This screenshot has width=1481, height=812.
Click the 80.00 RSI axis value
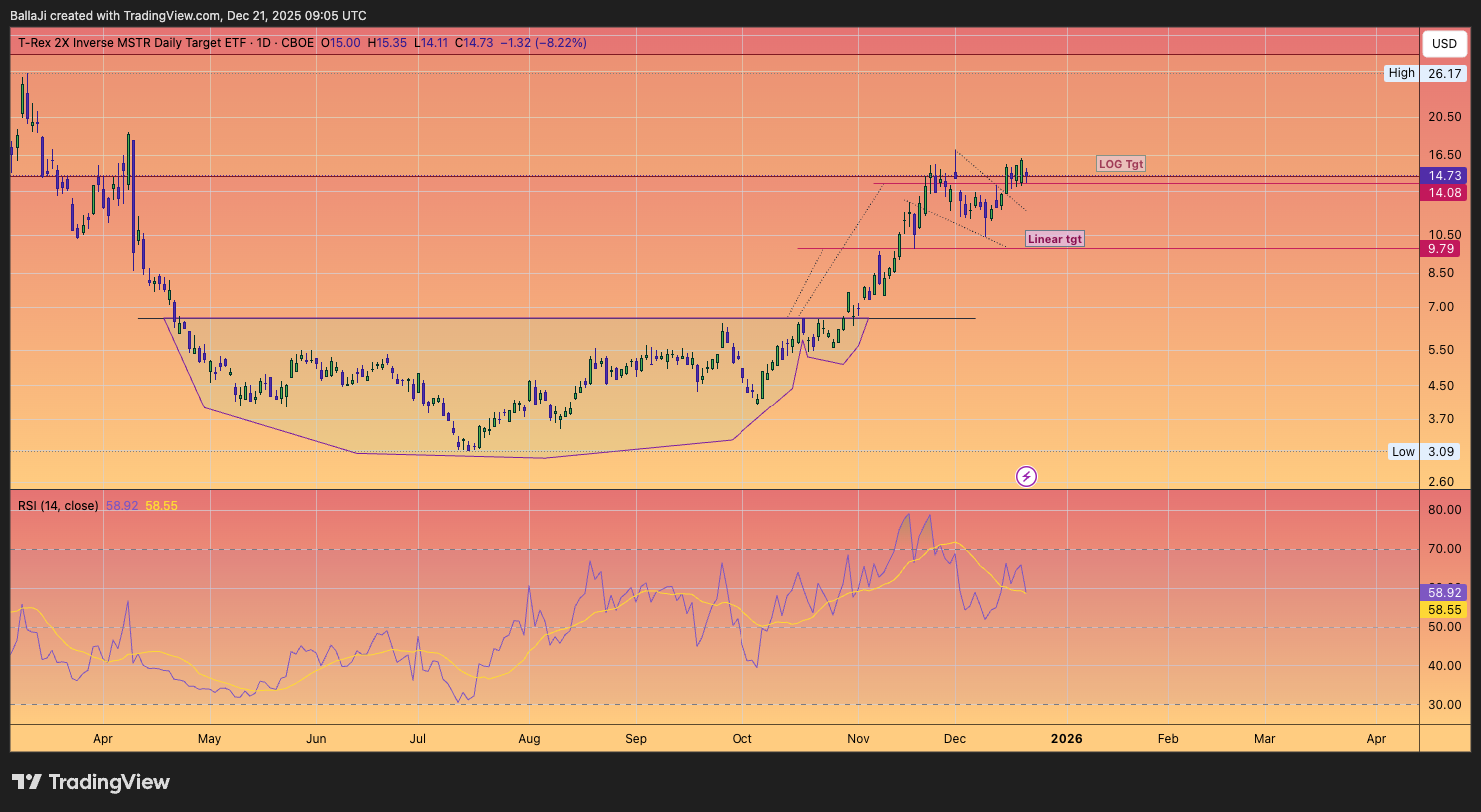click(1445, 510)
